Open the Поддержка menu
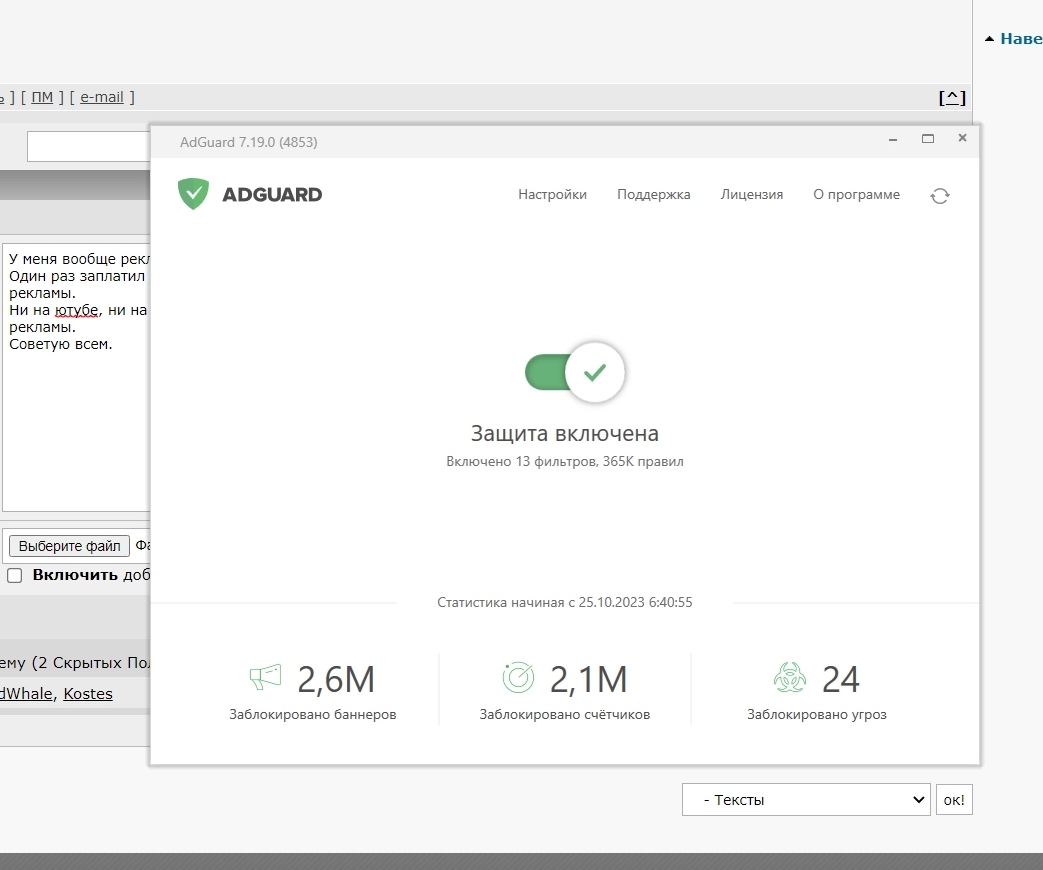 click(x=653, y=194)
